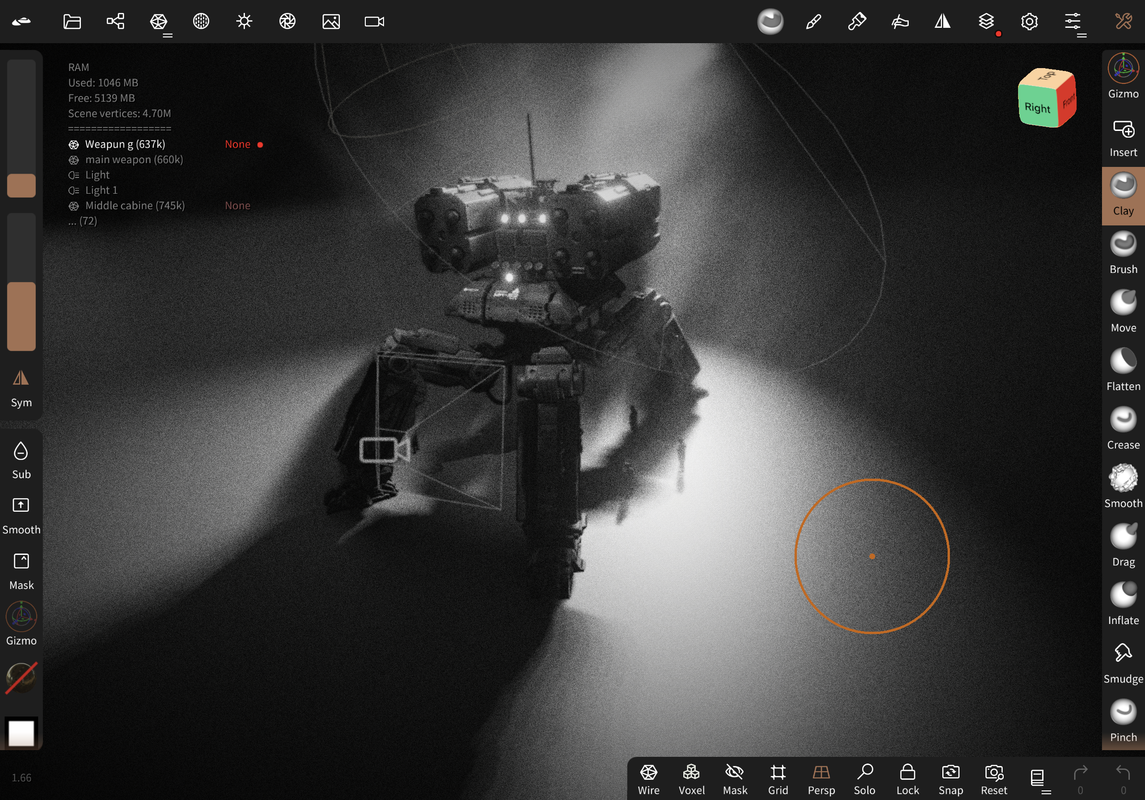The width and height of the screenshot is (1145, 800).
Task: Select the Insert tool
Action: (1123, 137)
